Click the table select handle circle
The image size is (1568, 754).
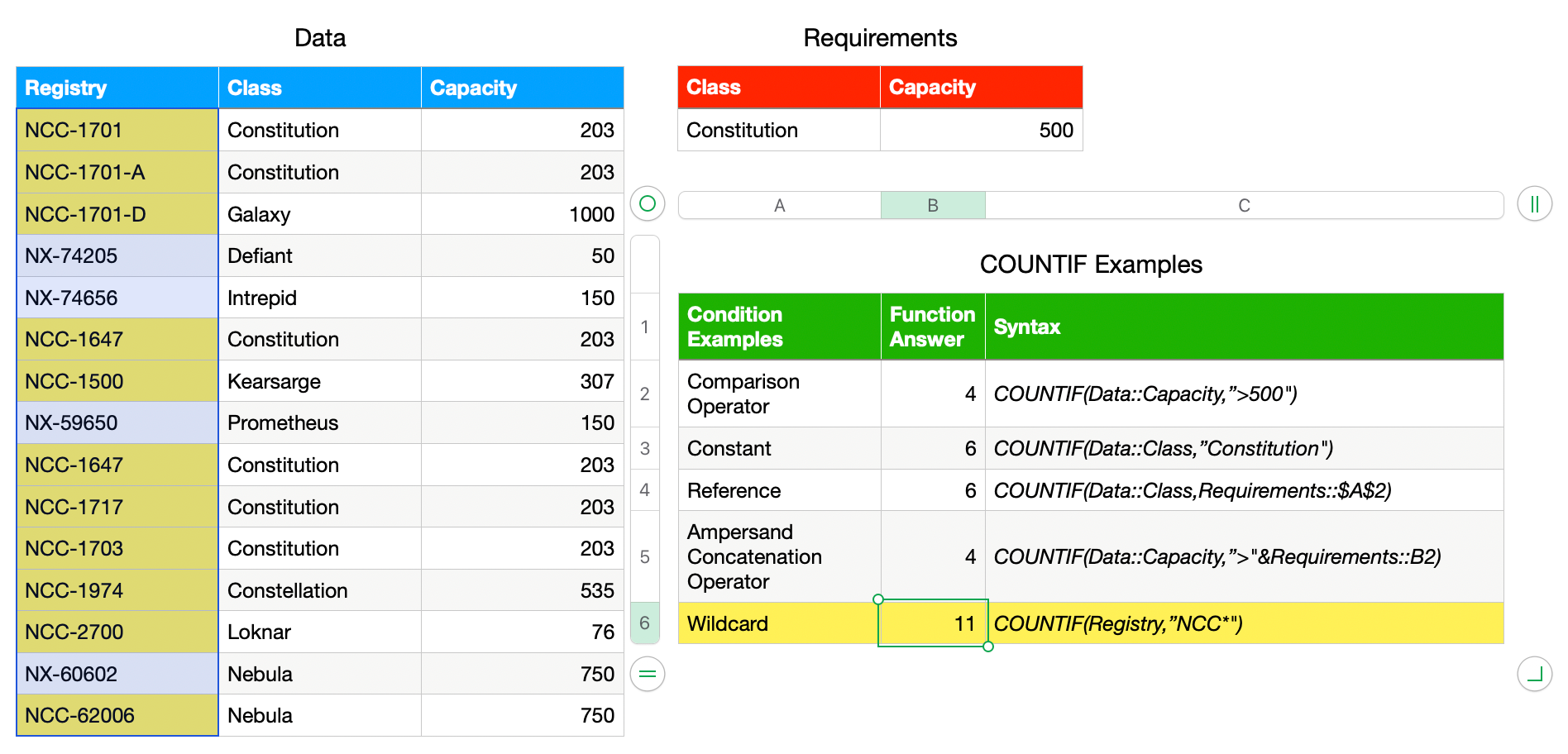point(648,203)
